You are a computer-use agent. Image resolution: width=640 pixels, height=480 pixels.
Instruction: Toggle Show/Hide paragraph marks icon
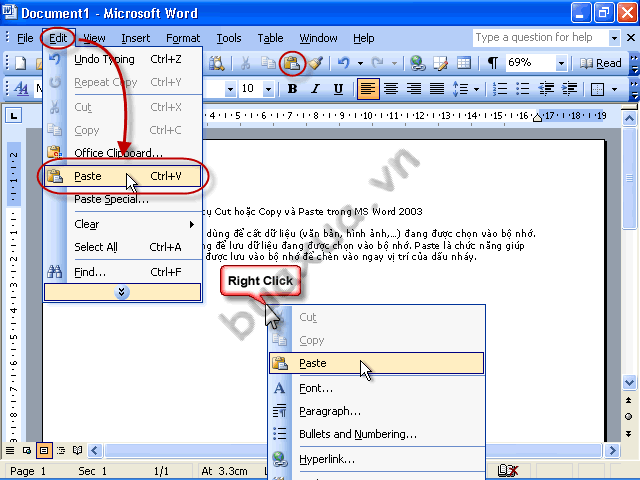pyautogui.click(x=493, y=63)
